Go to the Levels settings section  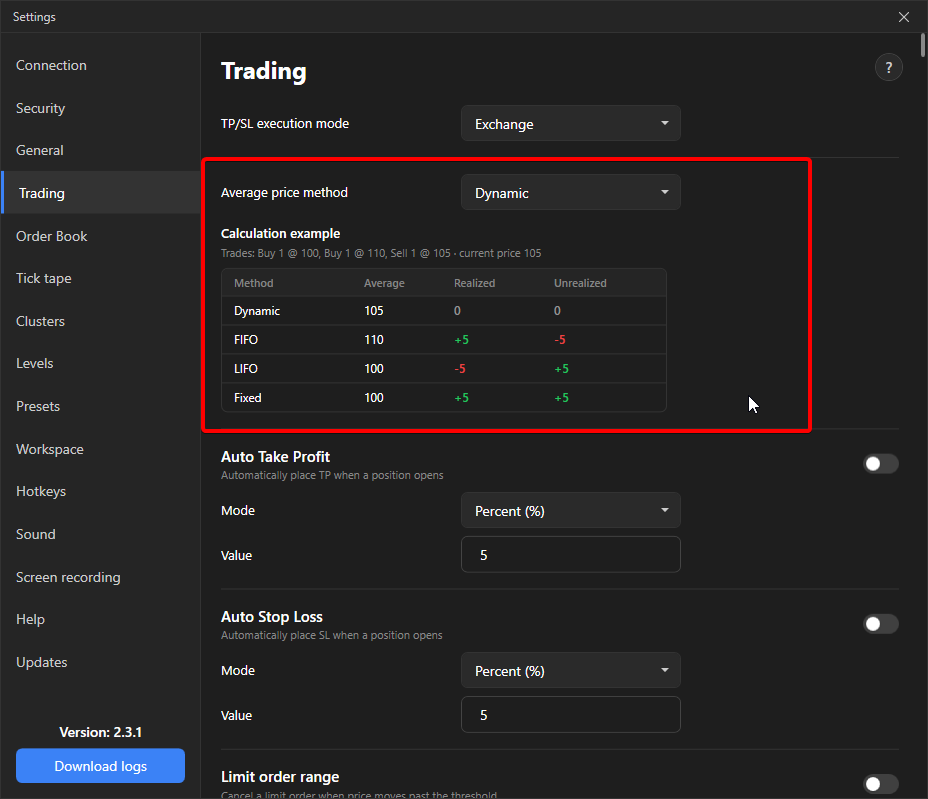pyautogui.click(x=101, y=363)
